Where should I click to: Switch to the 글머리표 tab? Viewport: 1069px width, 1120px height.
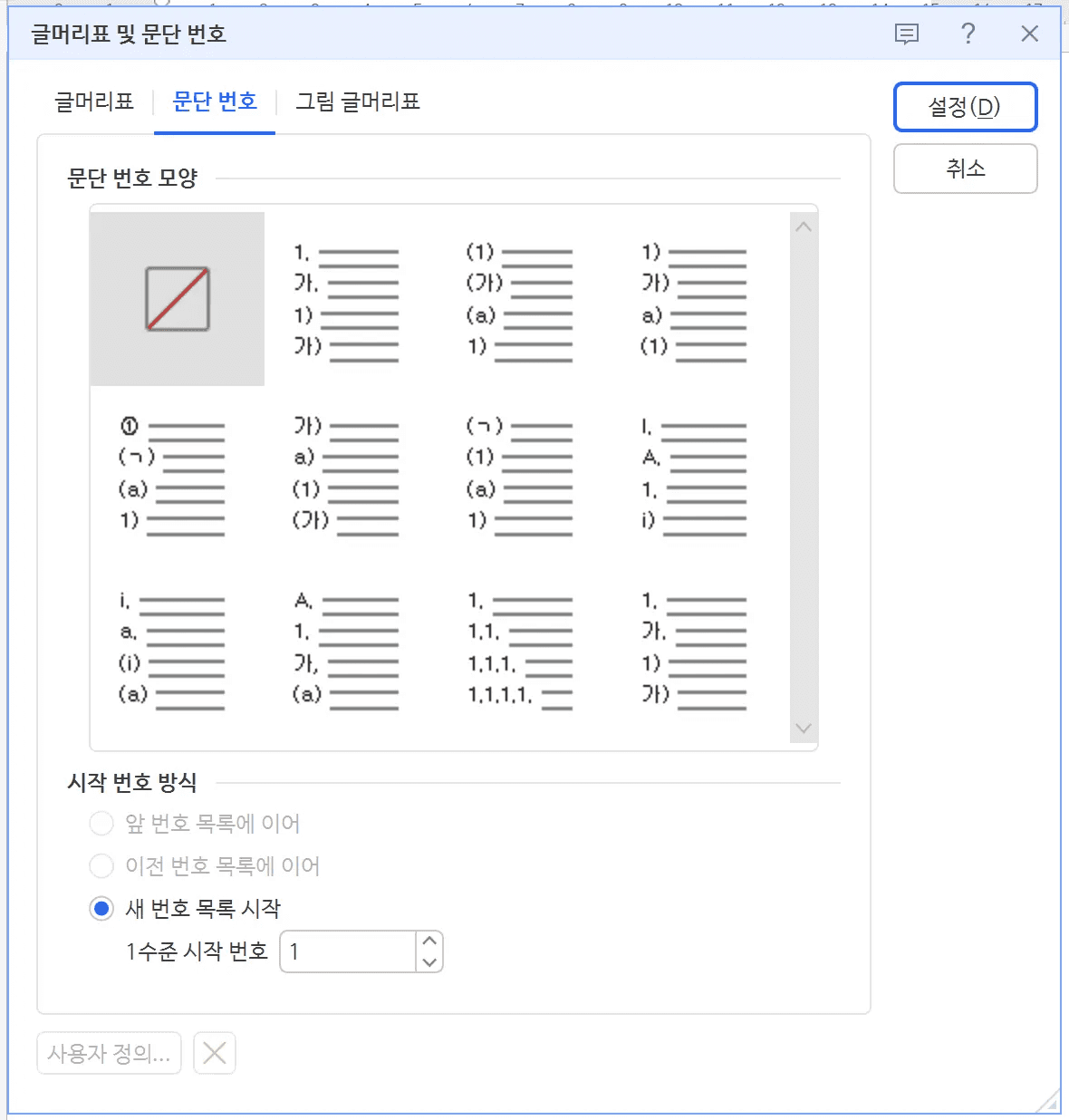(x=93, y=102)
